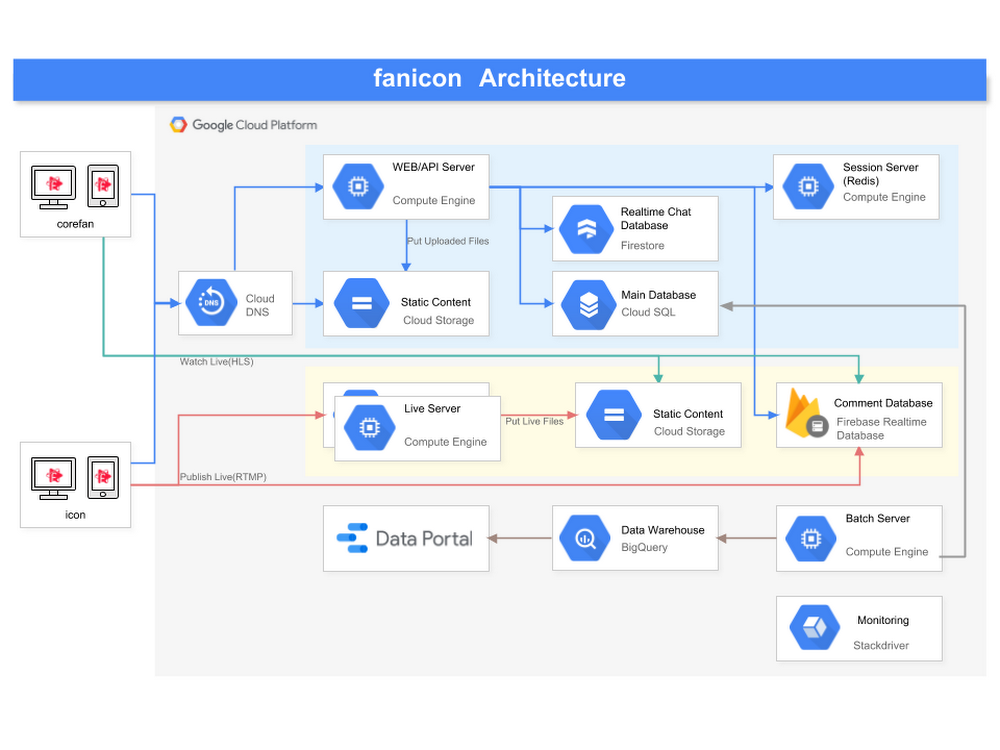Click the "Session Server (Redis)" title text
1000x750 pixels.
click(x=881, y=174)
